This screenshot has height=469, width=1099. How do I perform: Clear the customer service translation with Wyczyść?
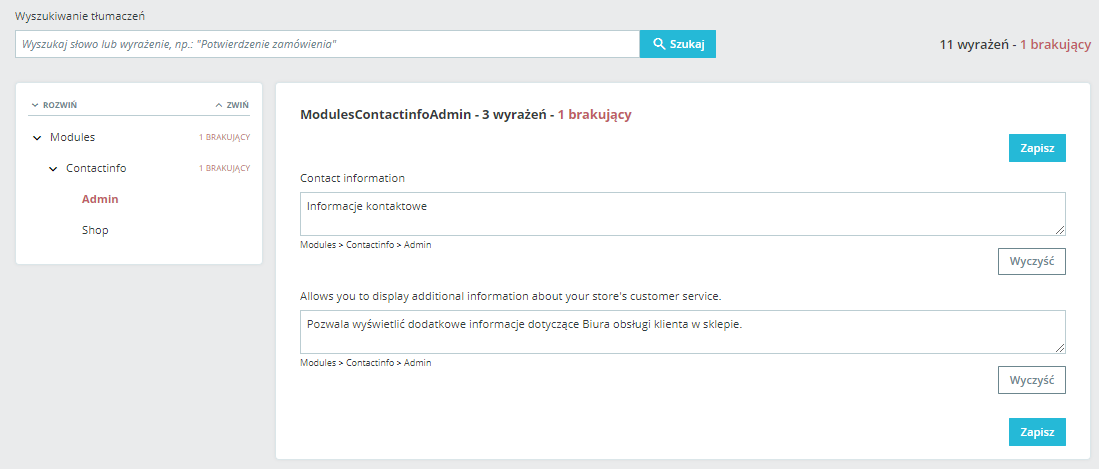1031,380
